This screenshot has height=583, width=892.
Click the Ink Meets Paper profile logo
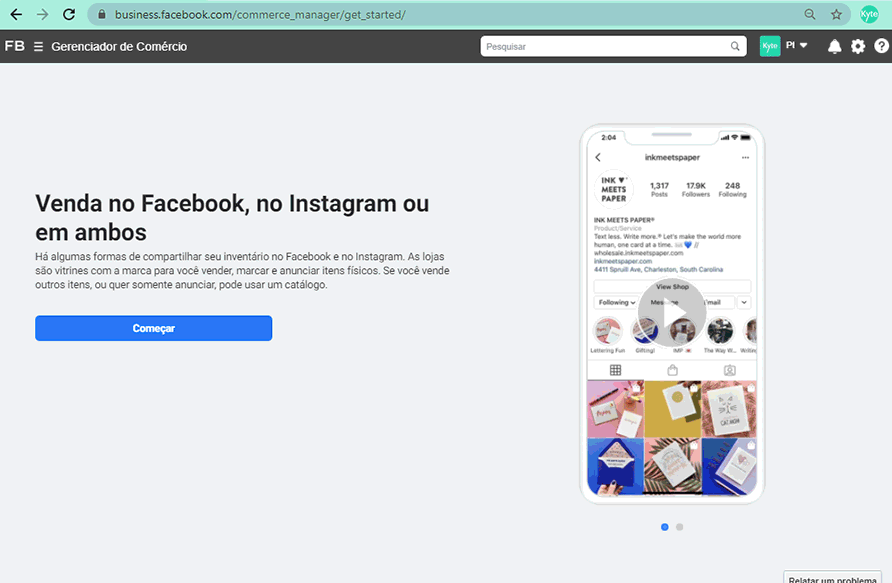pyautogui.click(x=614, y=189)
